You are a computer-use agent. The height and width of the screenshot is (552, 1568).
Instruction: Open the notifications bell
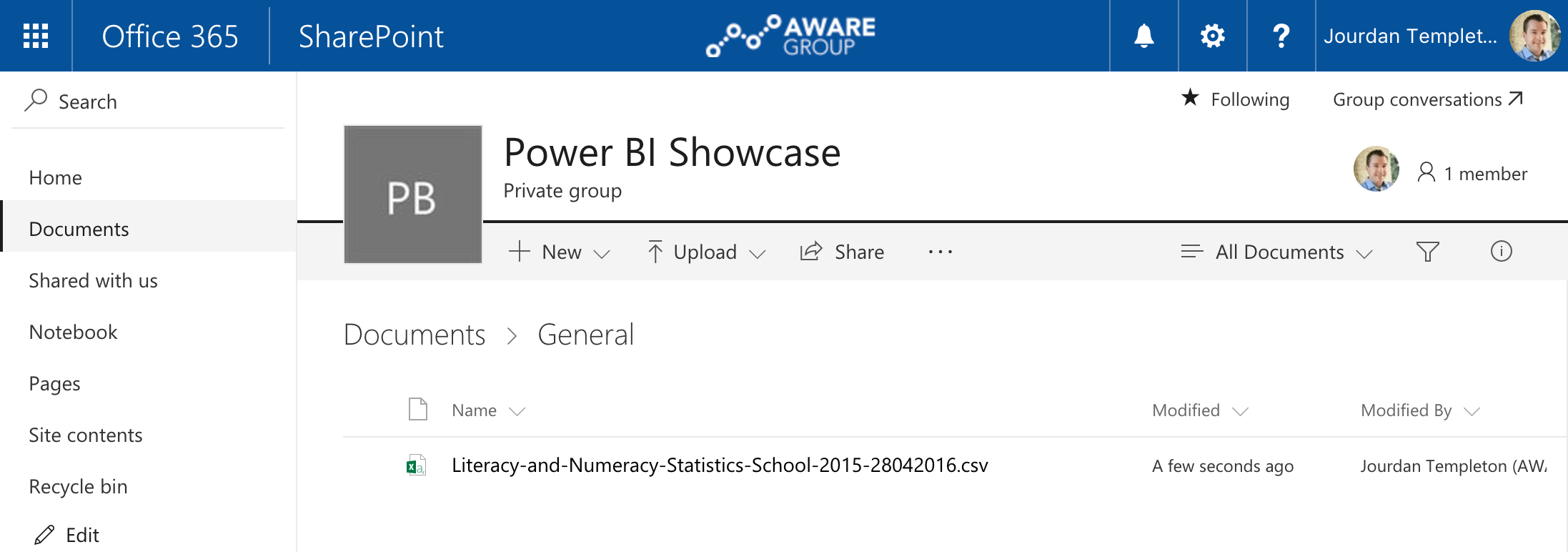pos(1144,36)
